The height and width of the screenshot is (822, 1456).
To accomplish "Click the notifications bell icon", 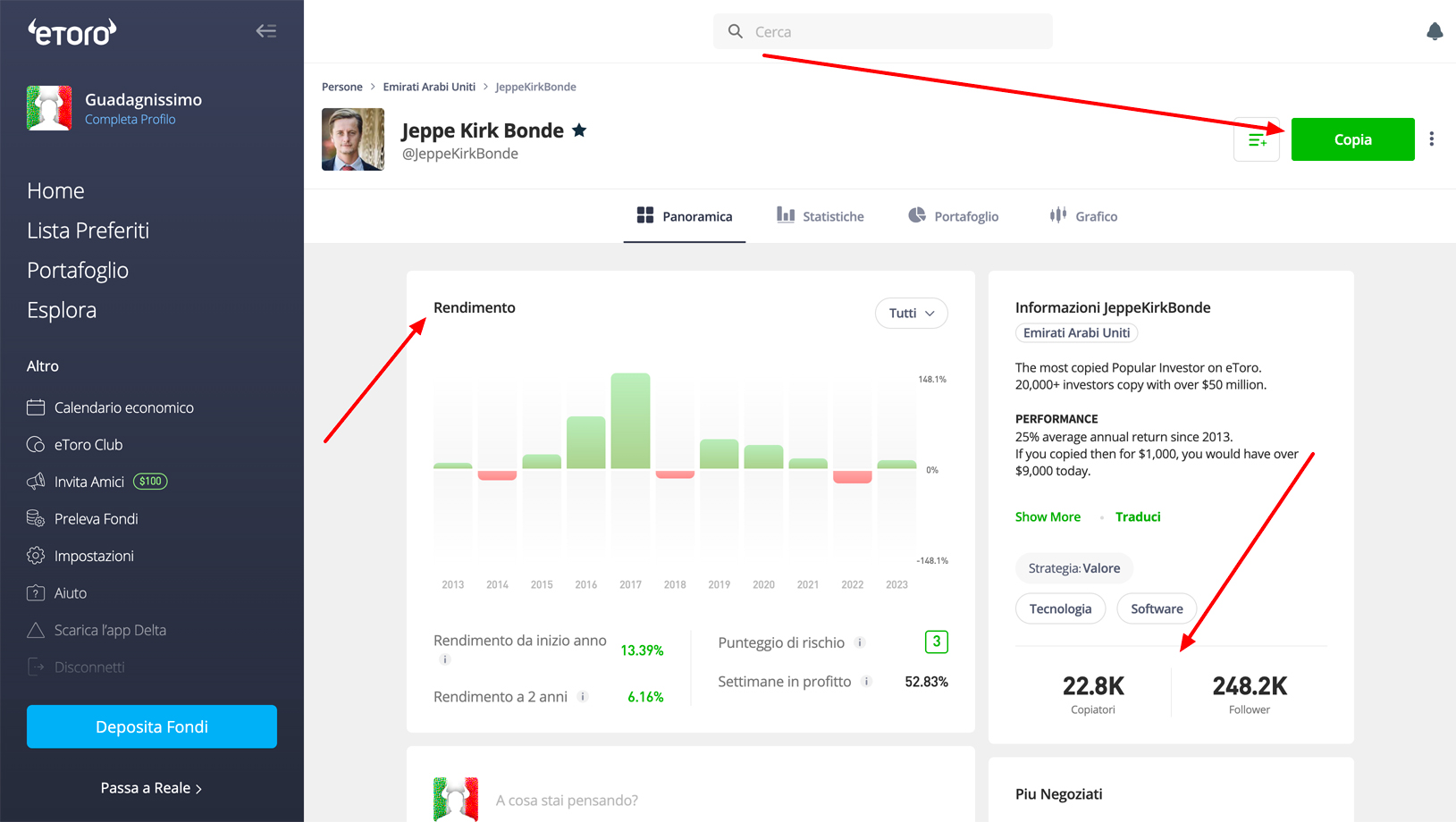I will (1434, 32).
